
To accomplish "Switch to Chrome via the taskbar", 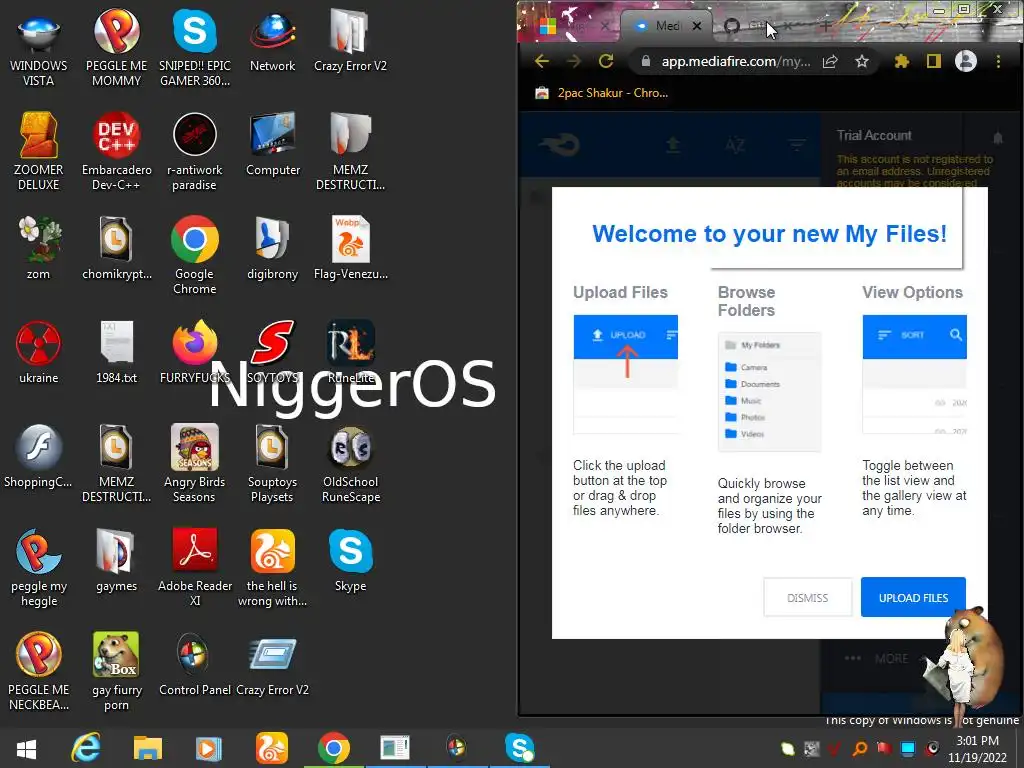I will pos(334,748).
